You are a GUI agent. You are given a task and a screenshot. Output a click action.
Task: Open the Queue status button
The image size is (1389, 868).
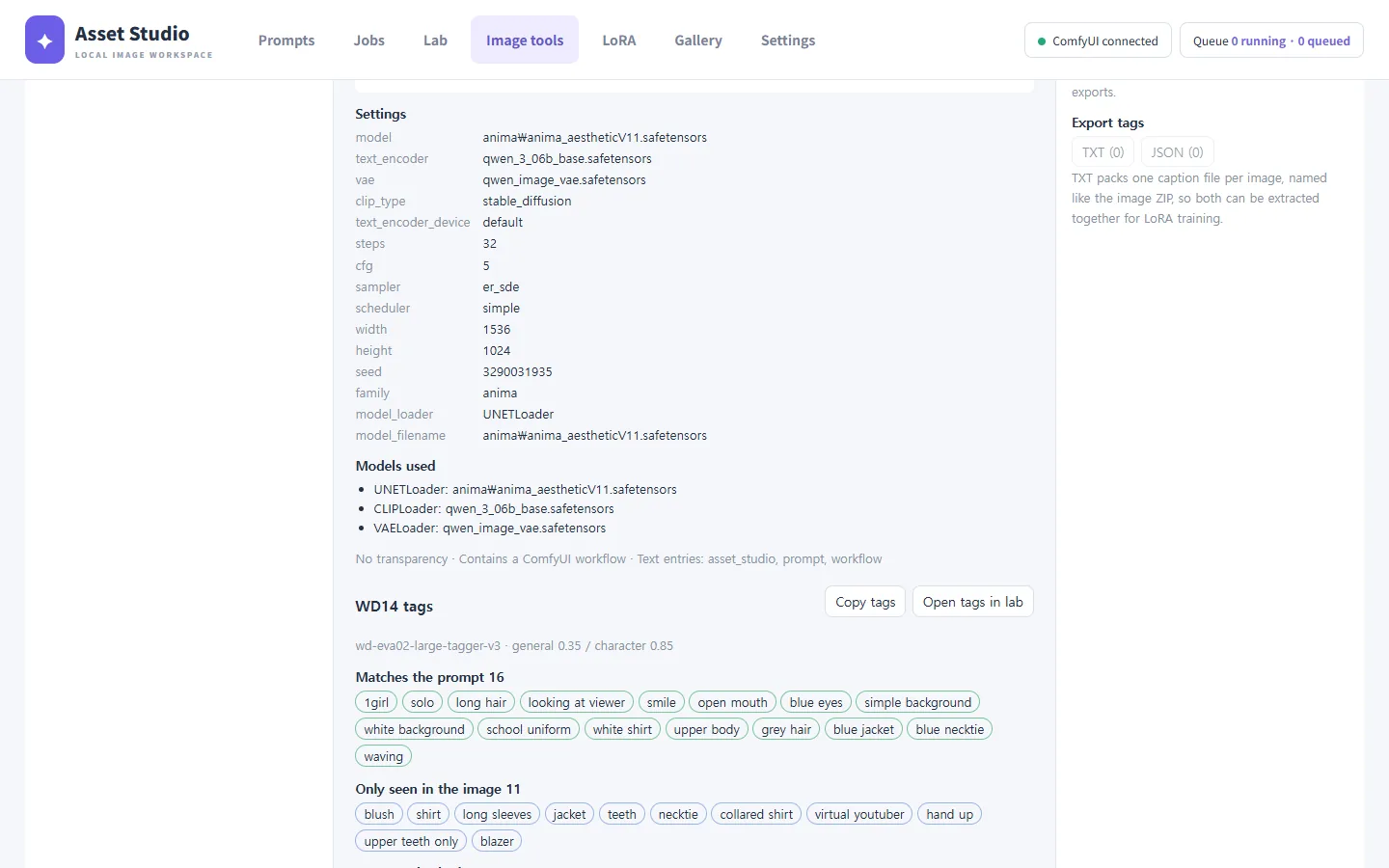(x=1271, y=41)
